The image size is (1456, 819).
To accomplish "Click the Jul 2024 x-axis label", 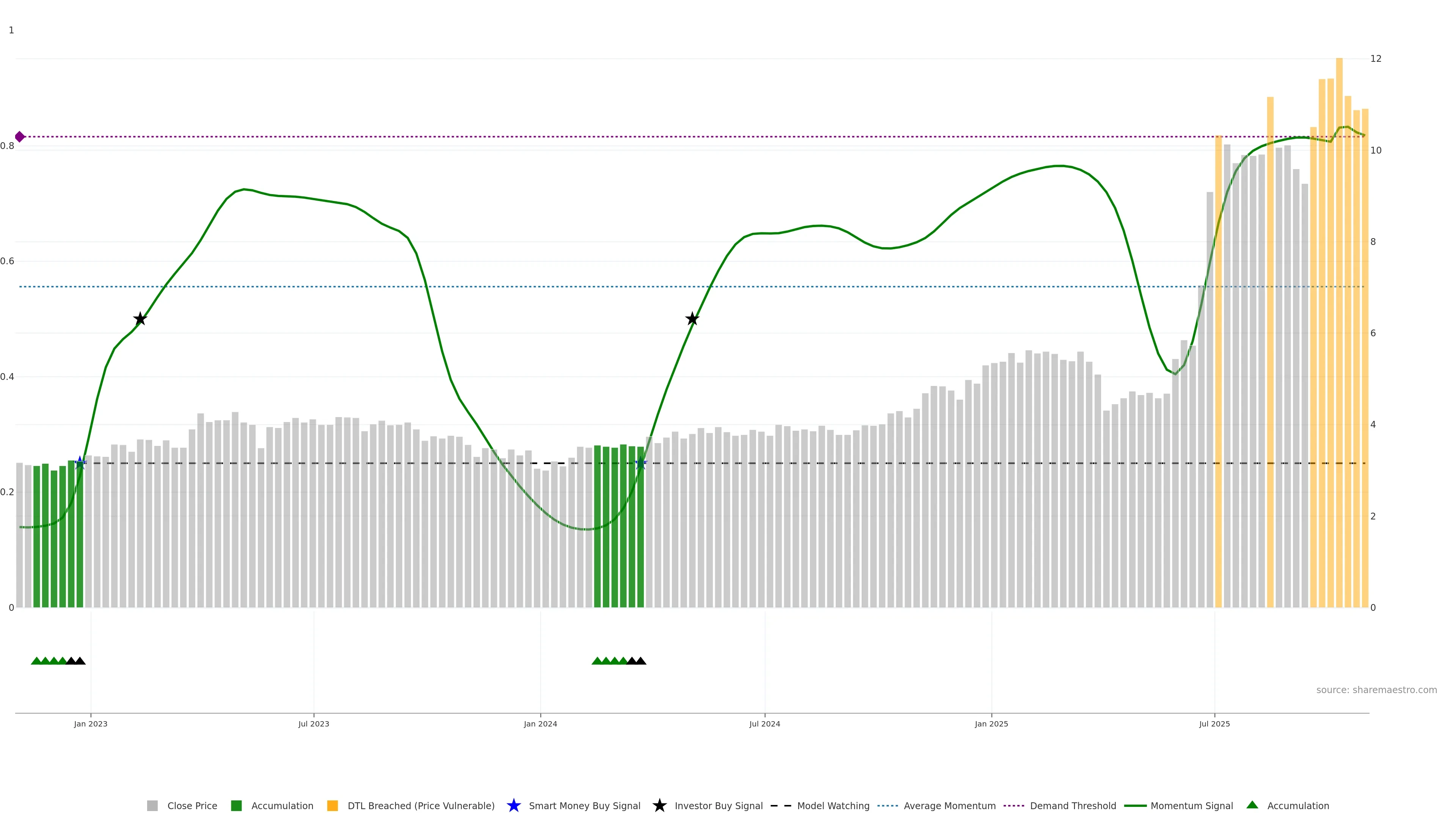I will pyautogui.click(x=764, y=723).
